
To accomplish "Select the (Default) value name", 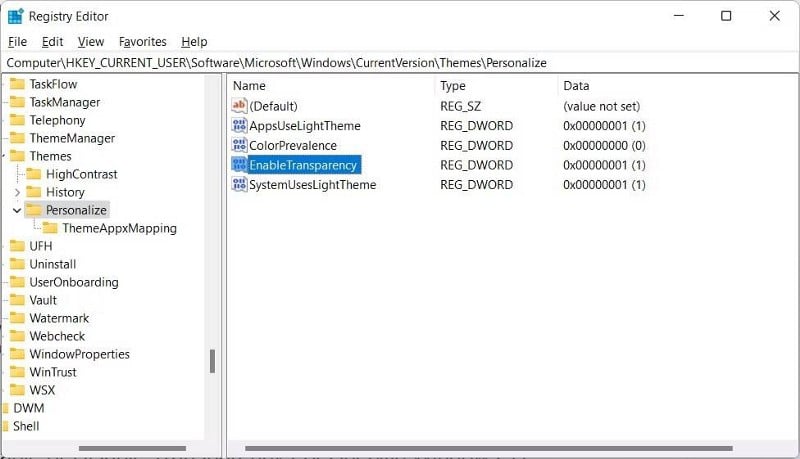I will (x=273, y=106).
